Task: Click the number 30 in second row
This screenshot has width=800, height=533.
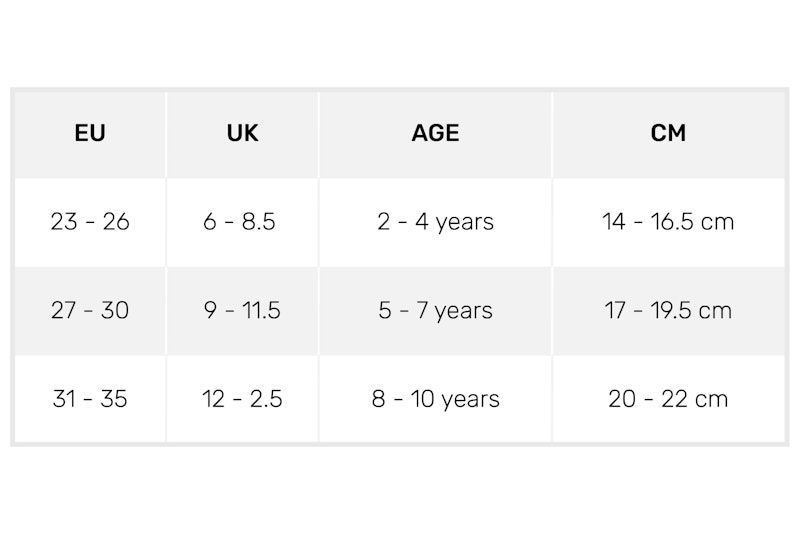Action: coord(115,311)
